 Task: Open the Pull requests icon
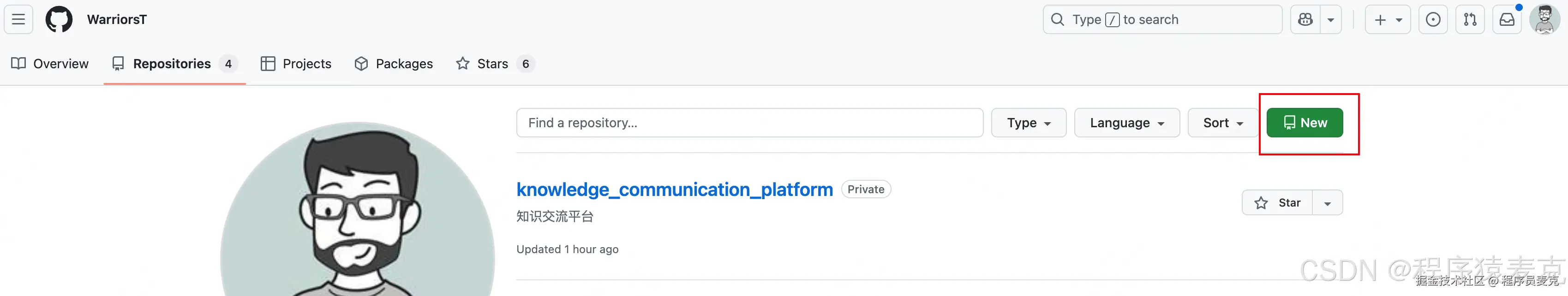tap(1470, 19)
